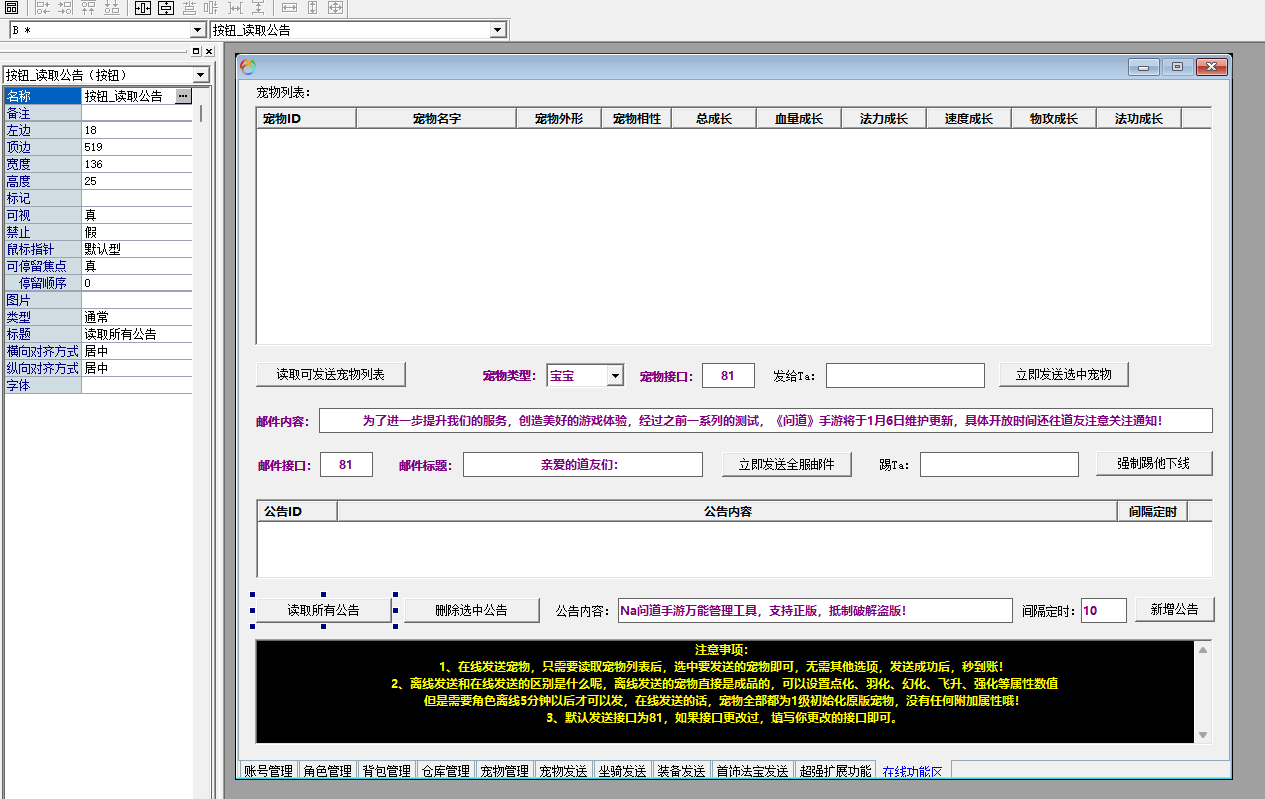The image size is (1265, 799).
Task: Click the align top edges icon
Action: (x=89, y=8)
